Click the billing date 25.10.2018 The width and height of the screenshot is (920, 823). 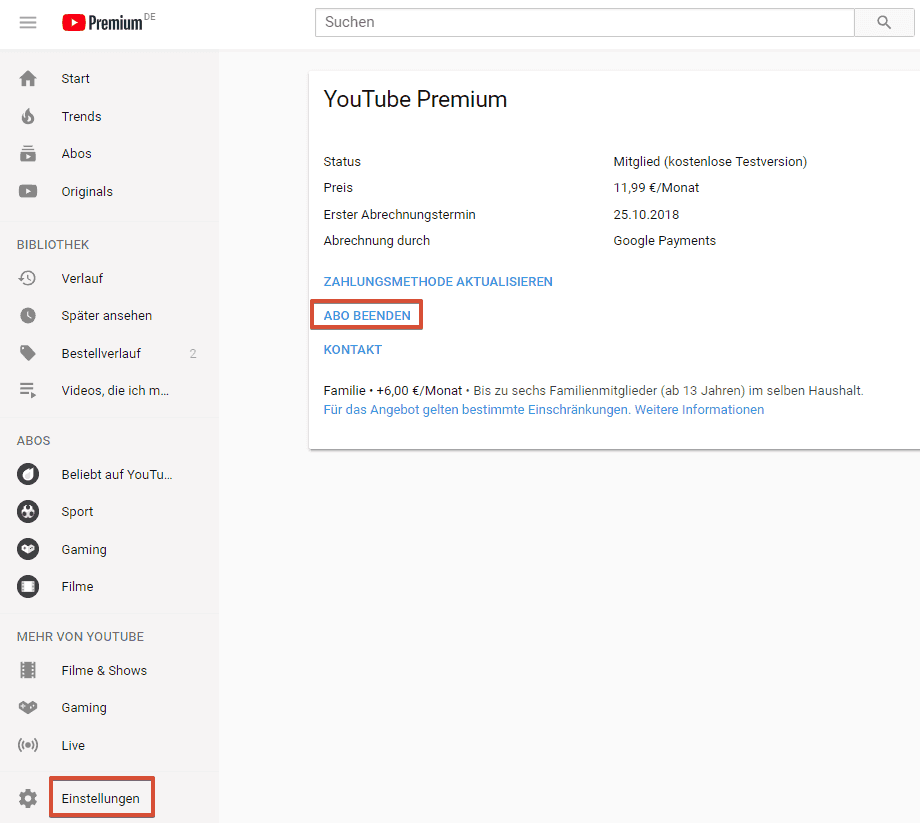click(x=646, y=215)
